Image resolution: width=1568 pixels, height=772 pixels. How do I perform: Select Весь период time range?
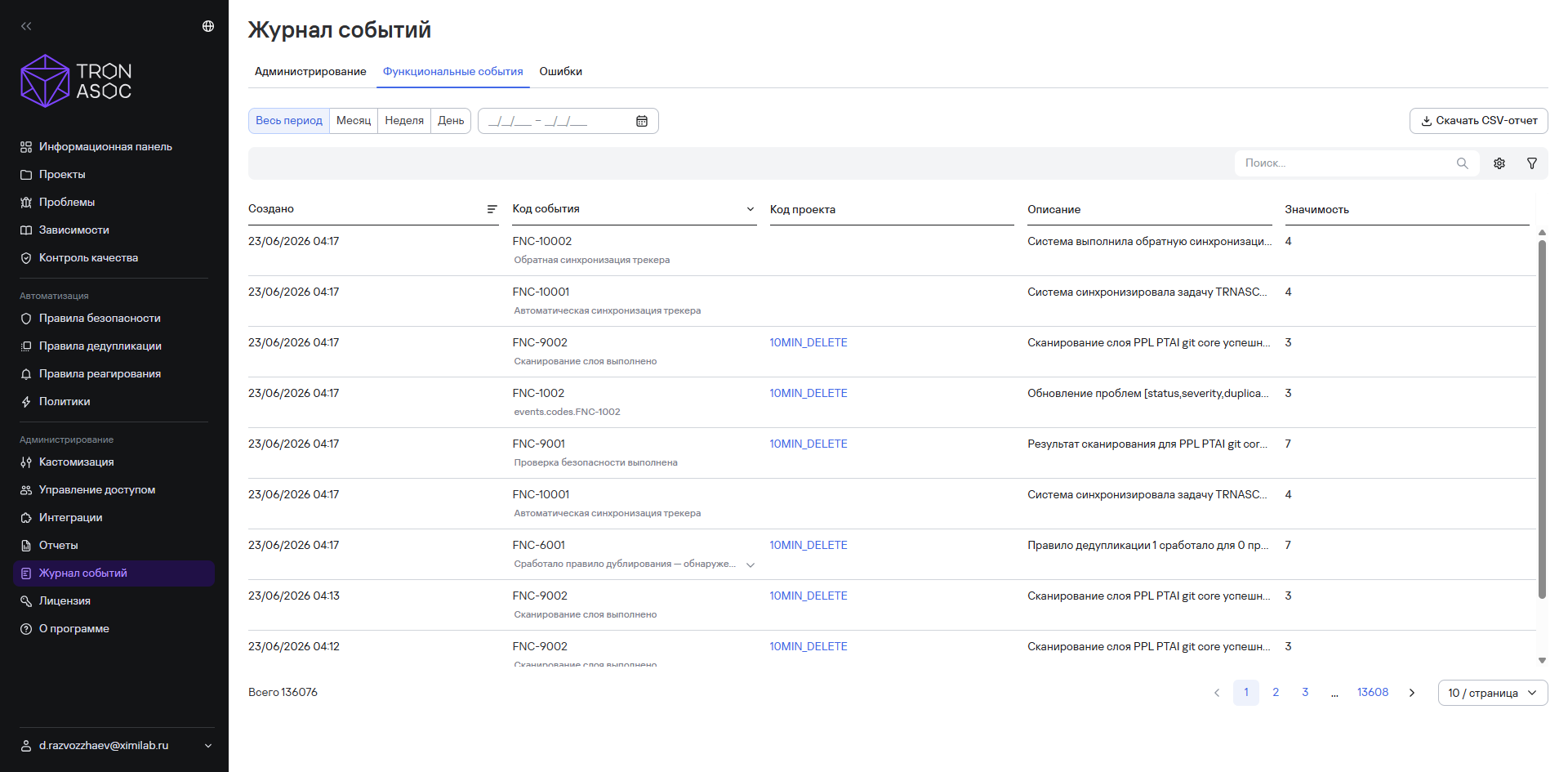pos(289,121)
